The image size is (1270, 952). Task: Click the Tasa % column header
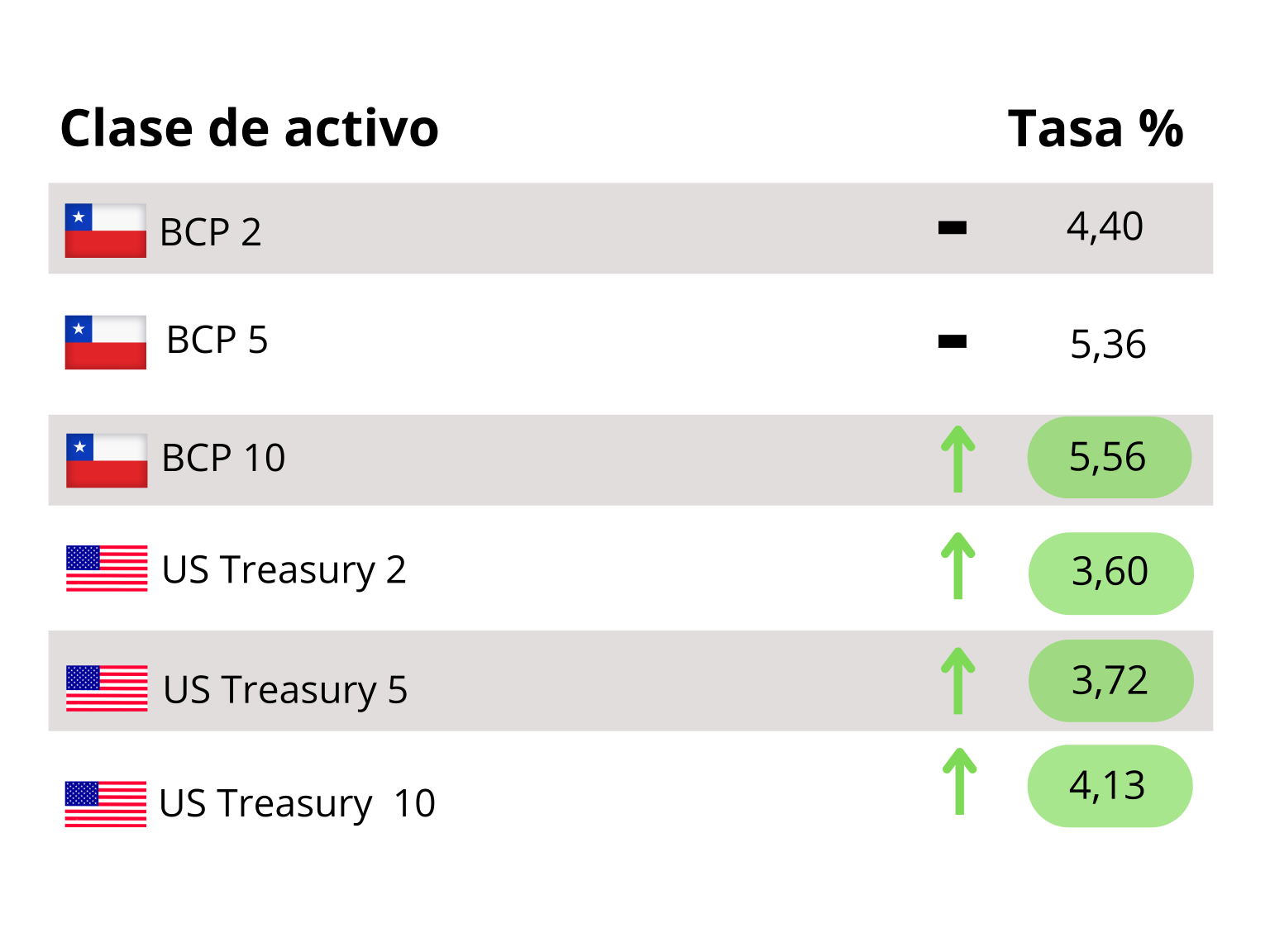[x=1096, y=129]
